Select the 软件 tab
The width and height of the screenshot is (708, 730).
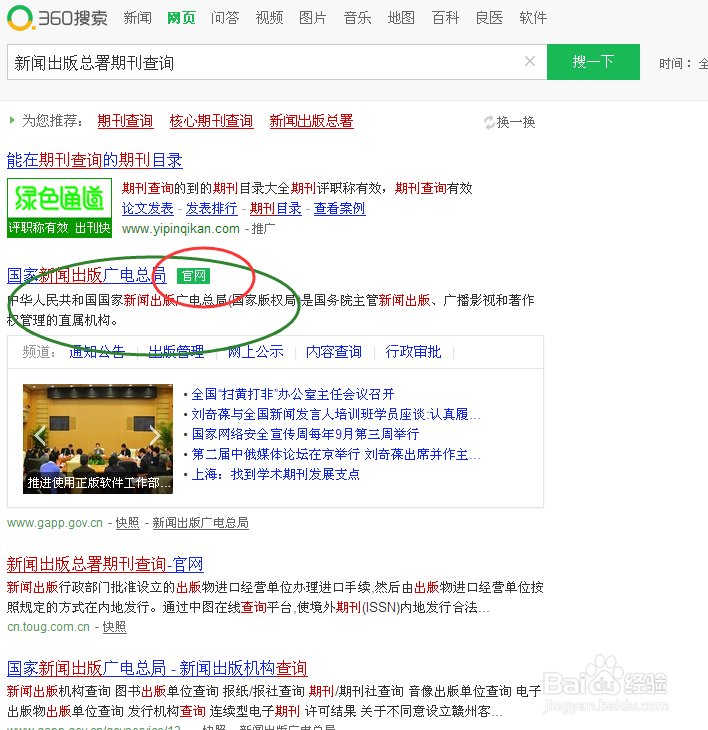point(533,18)
